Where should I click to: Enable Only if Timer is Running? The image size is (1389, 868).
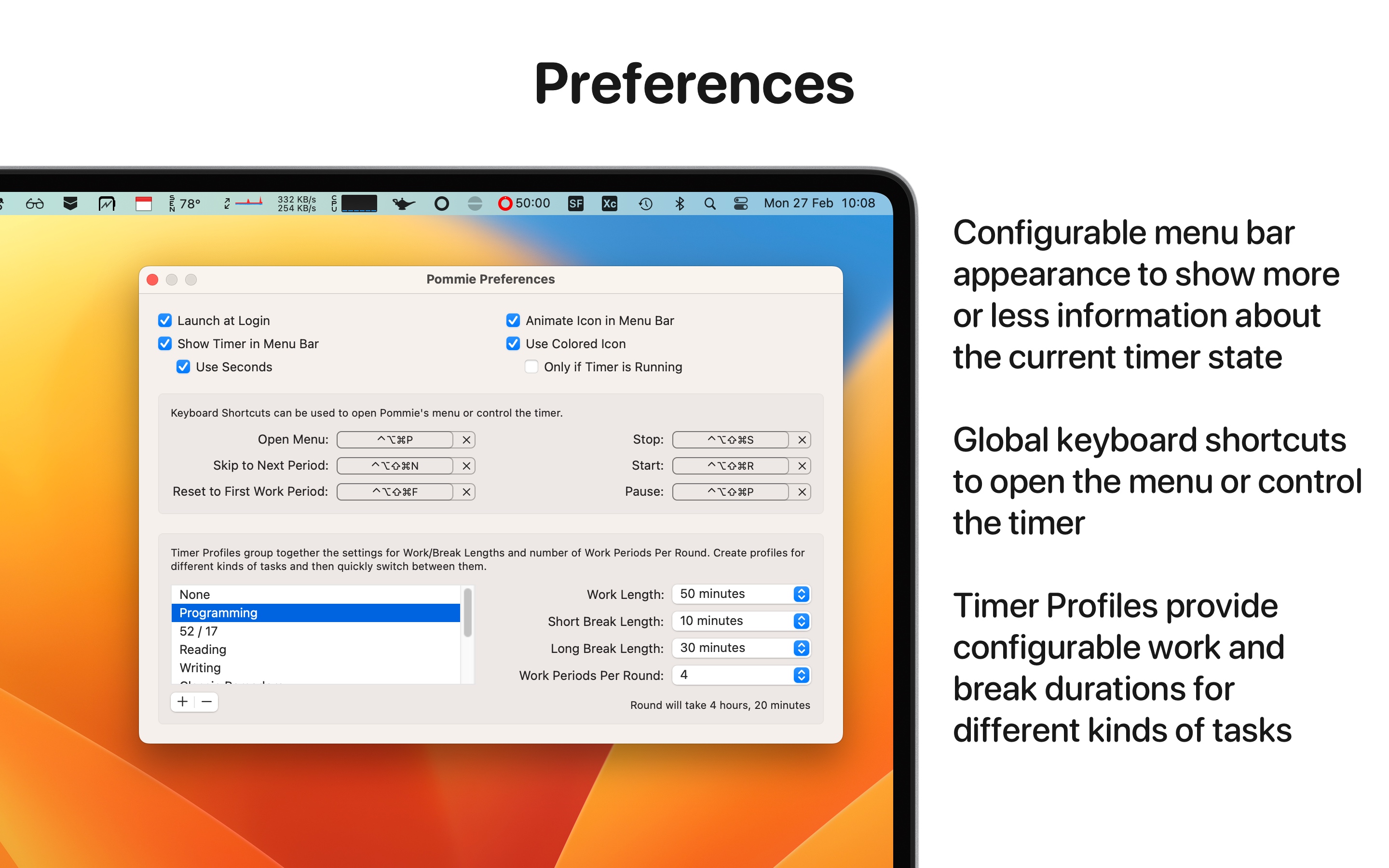tap(531, 367)
